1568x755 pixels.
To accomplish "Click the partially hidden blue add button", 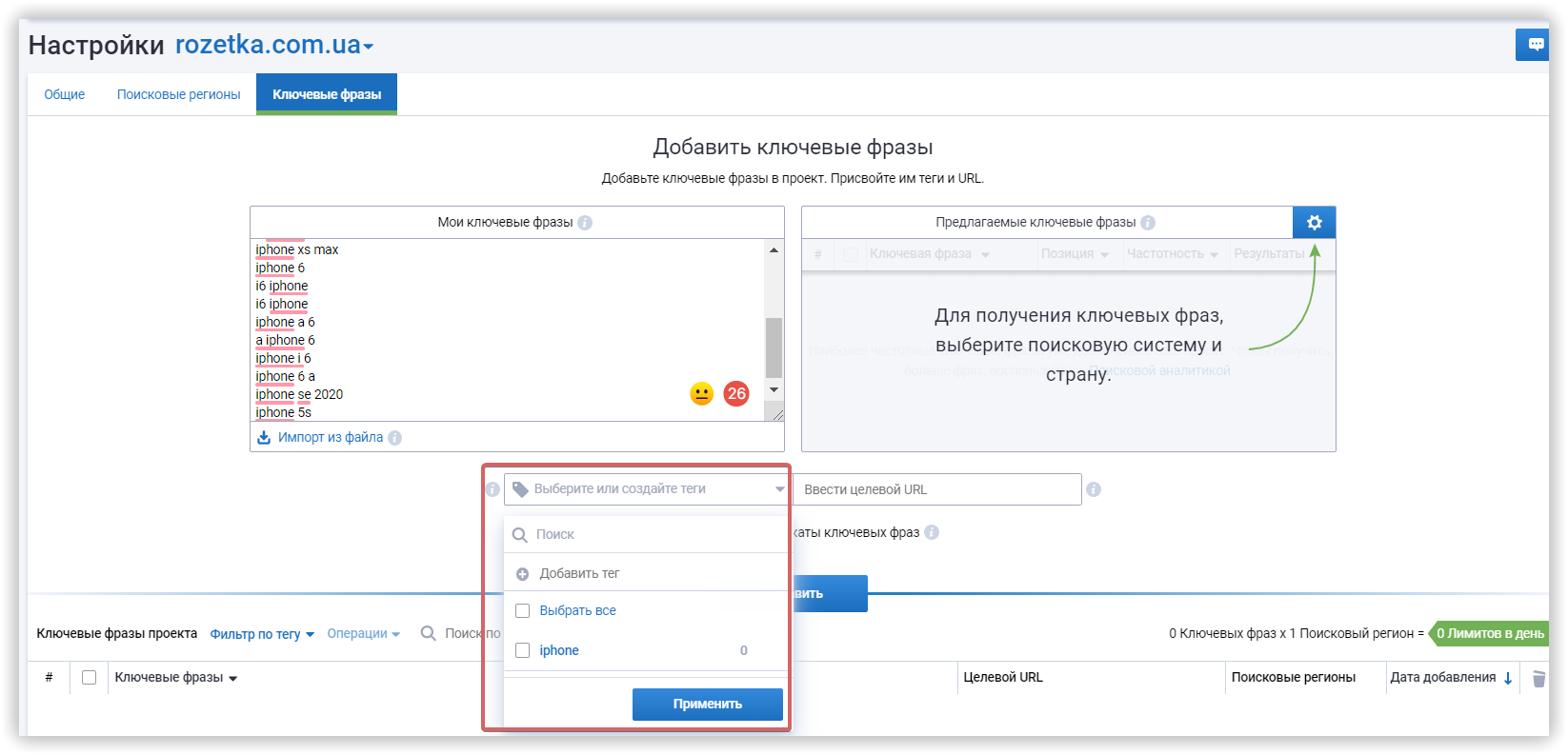I will 830,593.
